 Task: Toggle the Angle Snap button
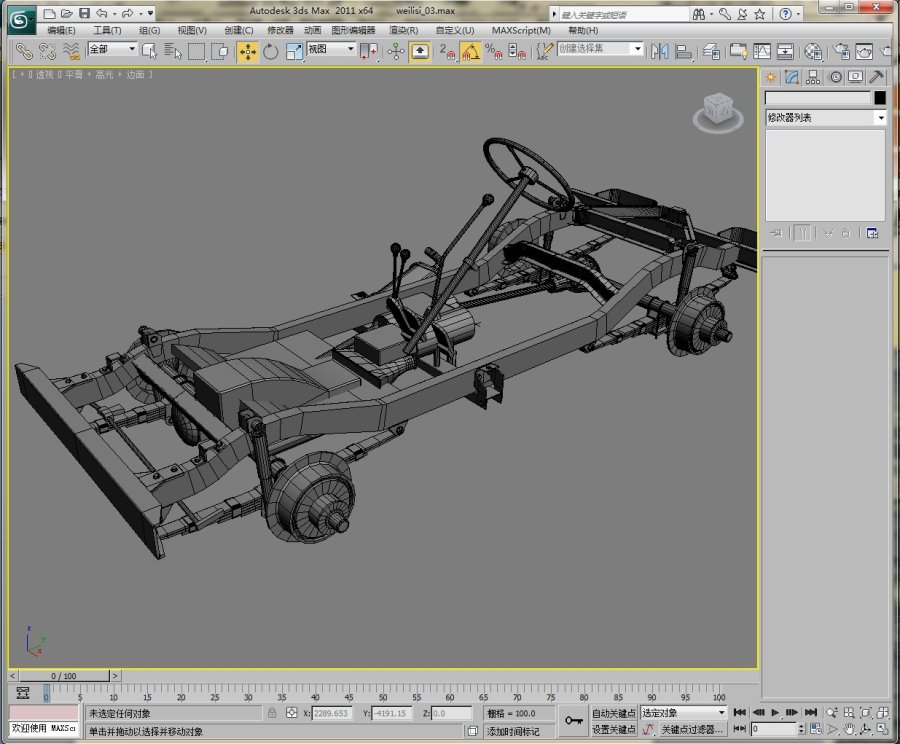(x=470, y=52)
